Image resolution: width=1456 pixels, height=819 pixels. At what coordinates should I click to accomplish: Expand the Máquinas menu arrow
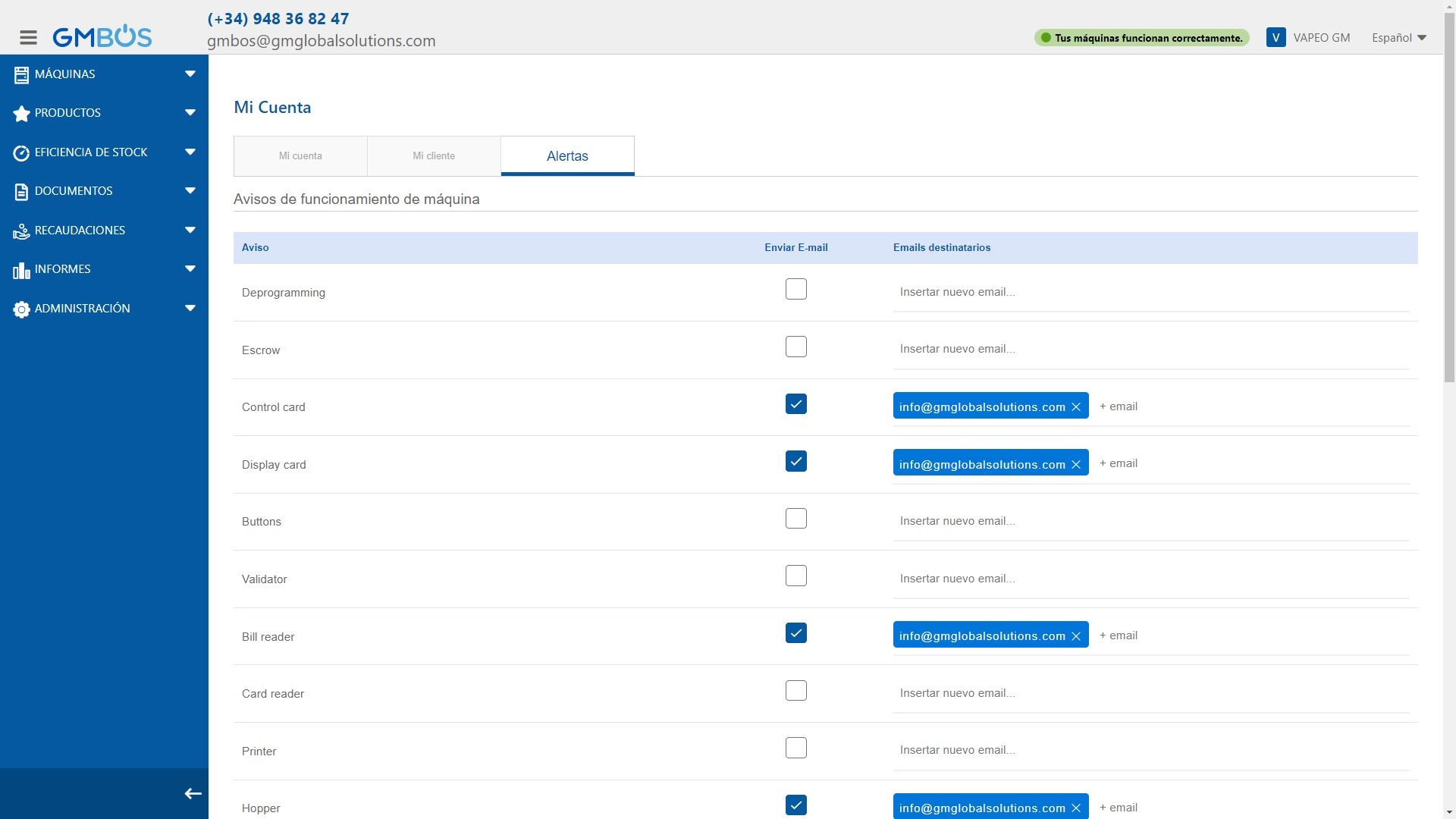click(x=190, y=74)
